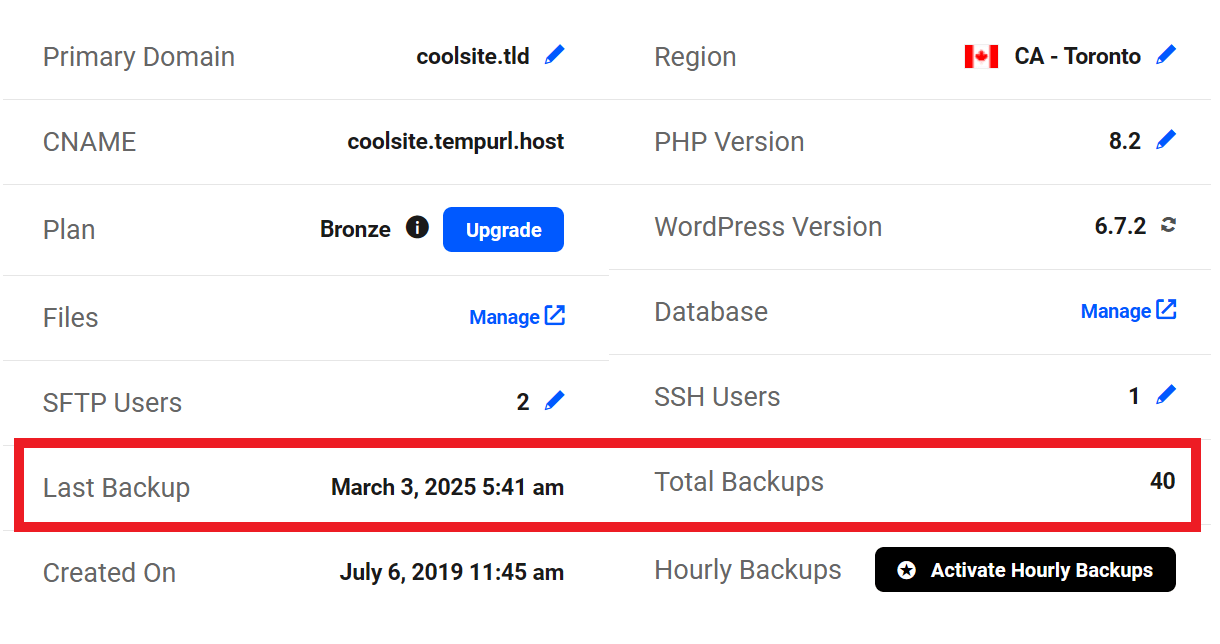Refresh the WordPress Version 6.7.2 icon
This screenshot has height=644, width=1220.
click(1168, 225)
